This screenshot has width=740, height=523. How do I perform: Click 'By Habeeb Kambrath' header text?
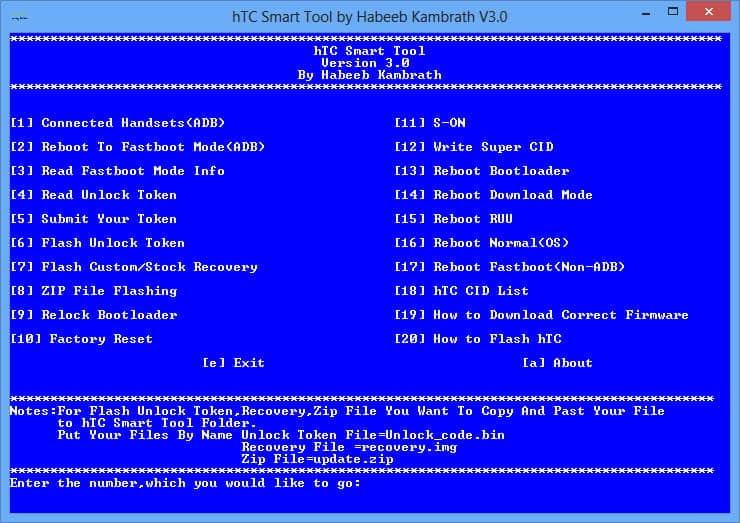coord(370,75)
